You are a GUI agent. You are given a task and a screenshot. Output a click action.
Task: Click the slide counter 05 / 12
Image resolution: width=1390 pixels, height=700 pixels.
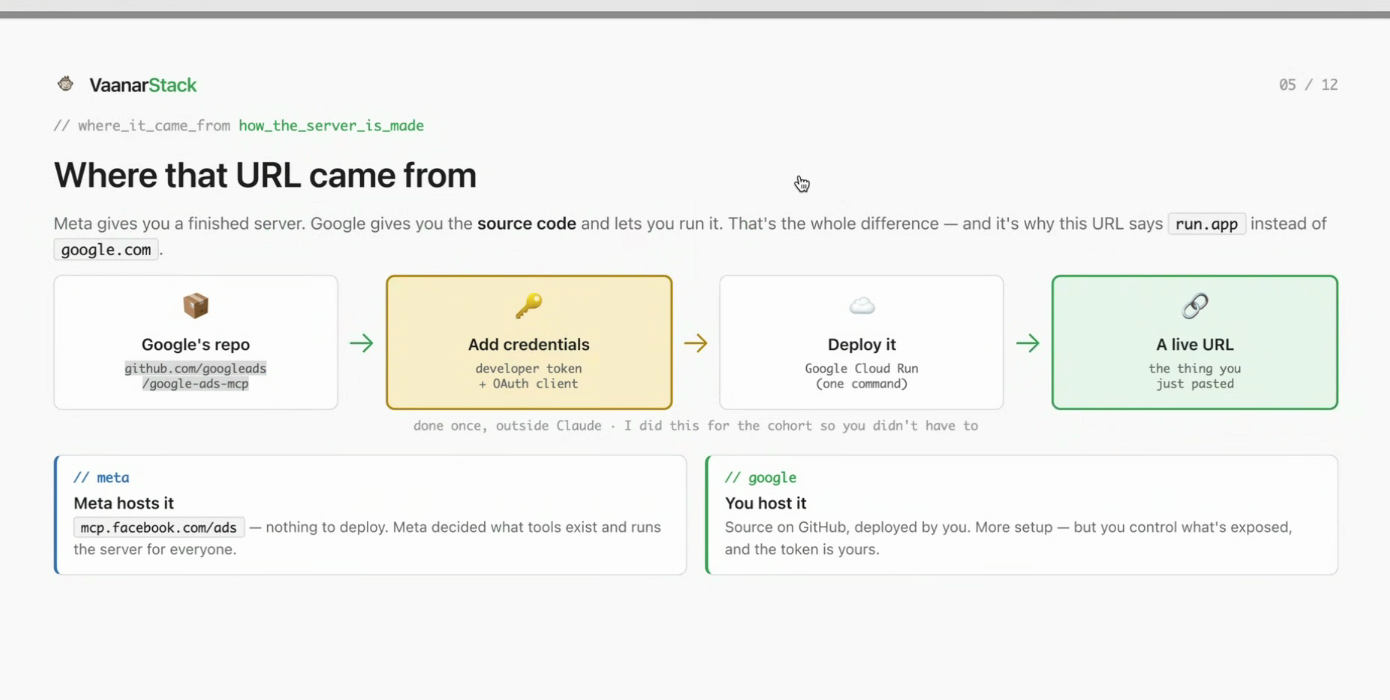1308,85
